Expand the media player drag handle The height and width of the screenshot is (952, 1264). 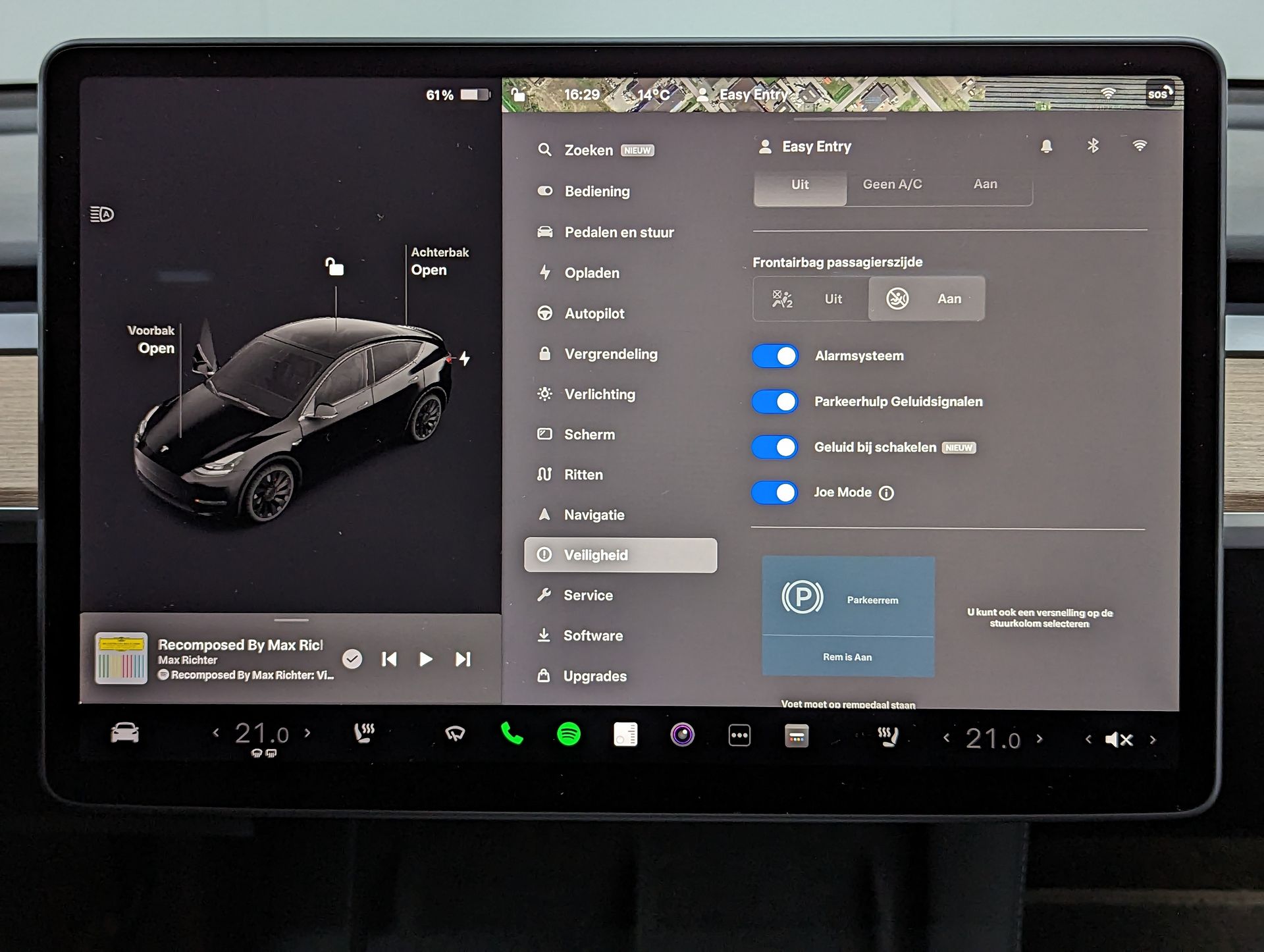point(291,620)
